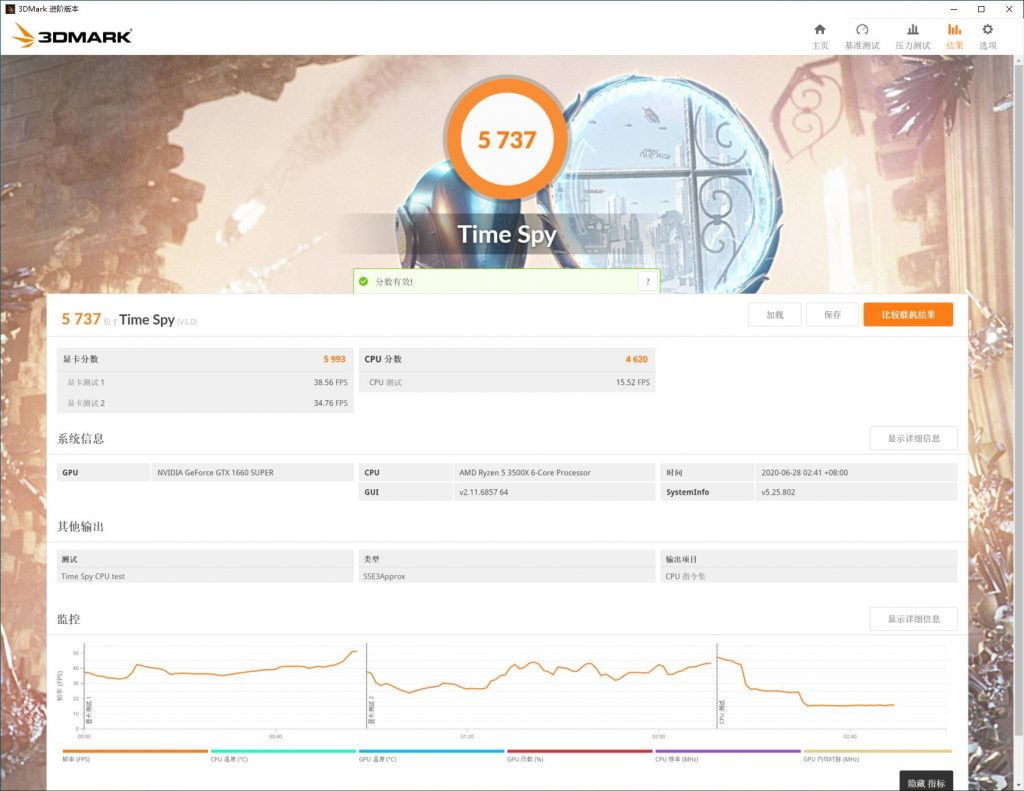1024x791 pixels.
Task: Click AMD Ryzen 5 3500X 6-Core Processor text
Action: point(524,472)
